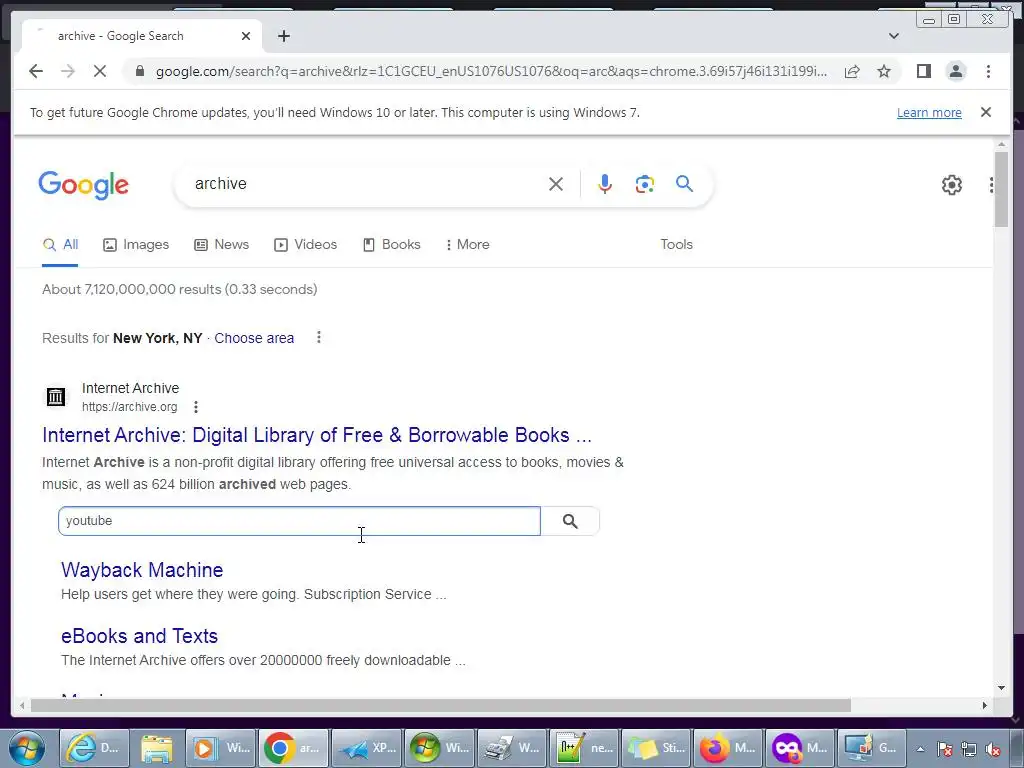The height and width of the screenshot is (768, 1024).
Task: Open the eBooks and Texts sitelink
Action: [x=140, y=636]
